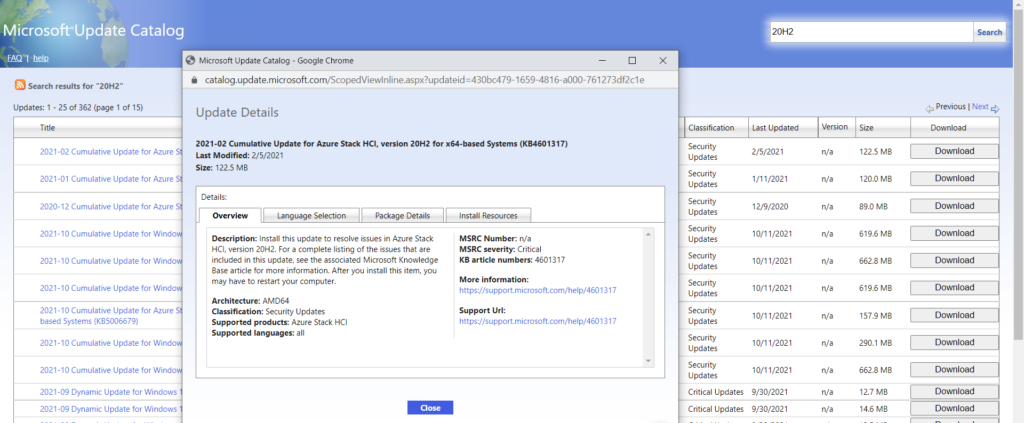Image resolution: width=1024 pixels, height=423 pixels.
Task: Open the 2021-02 Cumulative Update for Azure link
Action: 111,151
